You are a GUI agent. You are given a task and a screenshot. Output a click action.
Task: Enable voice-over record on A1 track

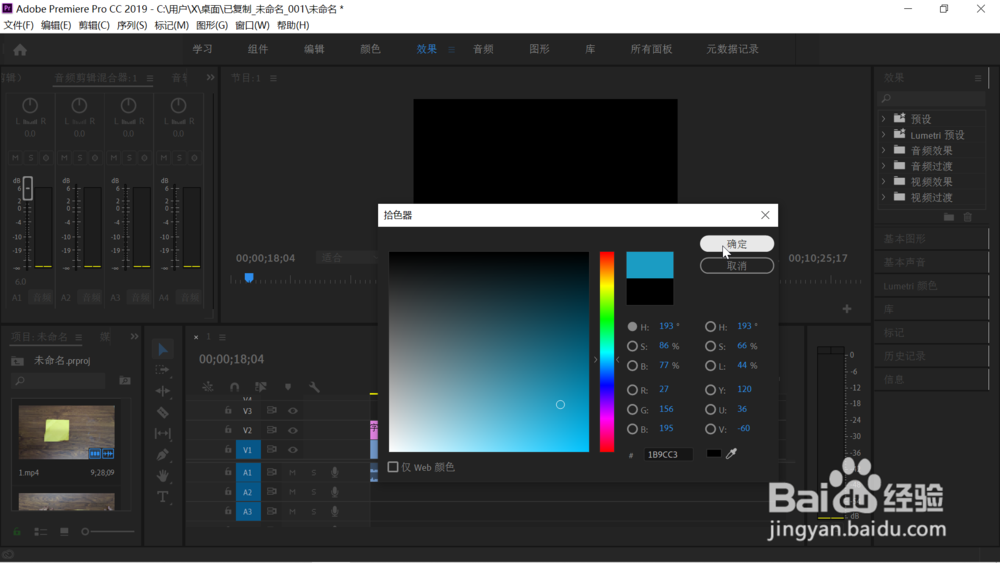pos(334,472)
